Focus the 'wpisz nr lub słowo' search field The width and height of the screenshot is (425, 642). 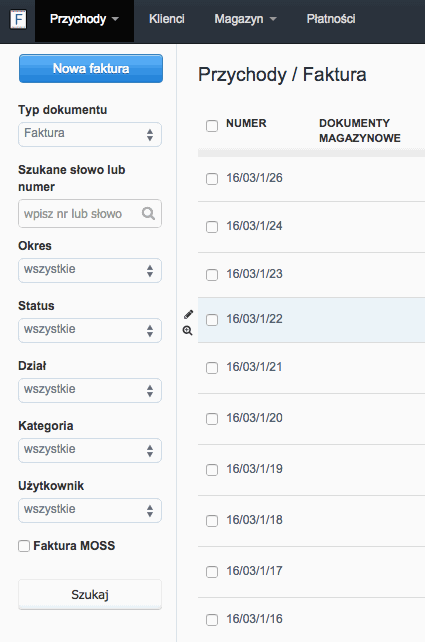[90, 213]
